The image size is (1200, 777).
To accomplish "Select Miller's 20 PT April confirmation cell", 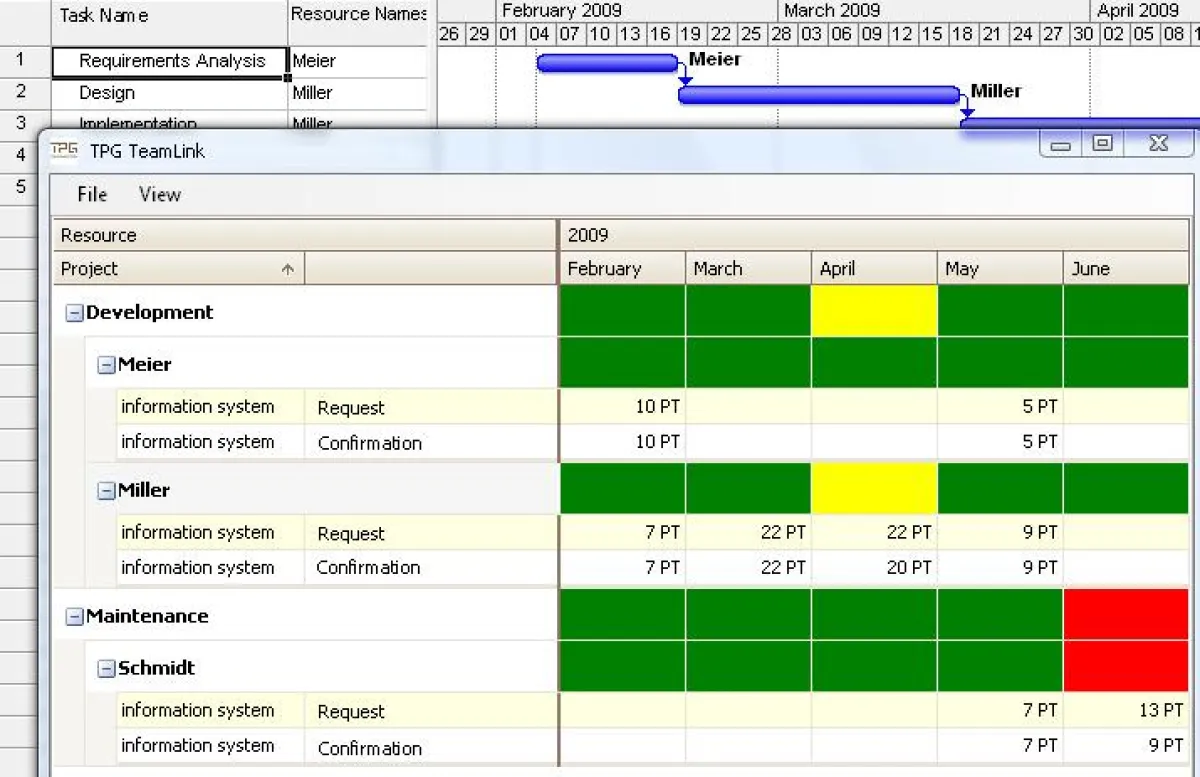I will (874, 568).
